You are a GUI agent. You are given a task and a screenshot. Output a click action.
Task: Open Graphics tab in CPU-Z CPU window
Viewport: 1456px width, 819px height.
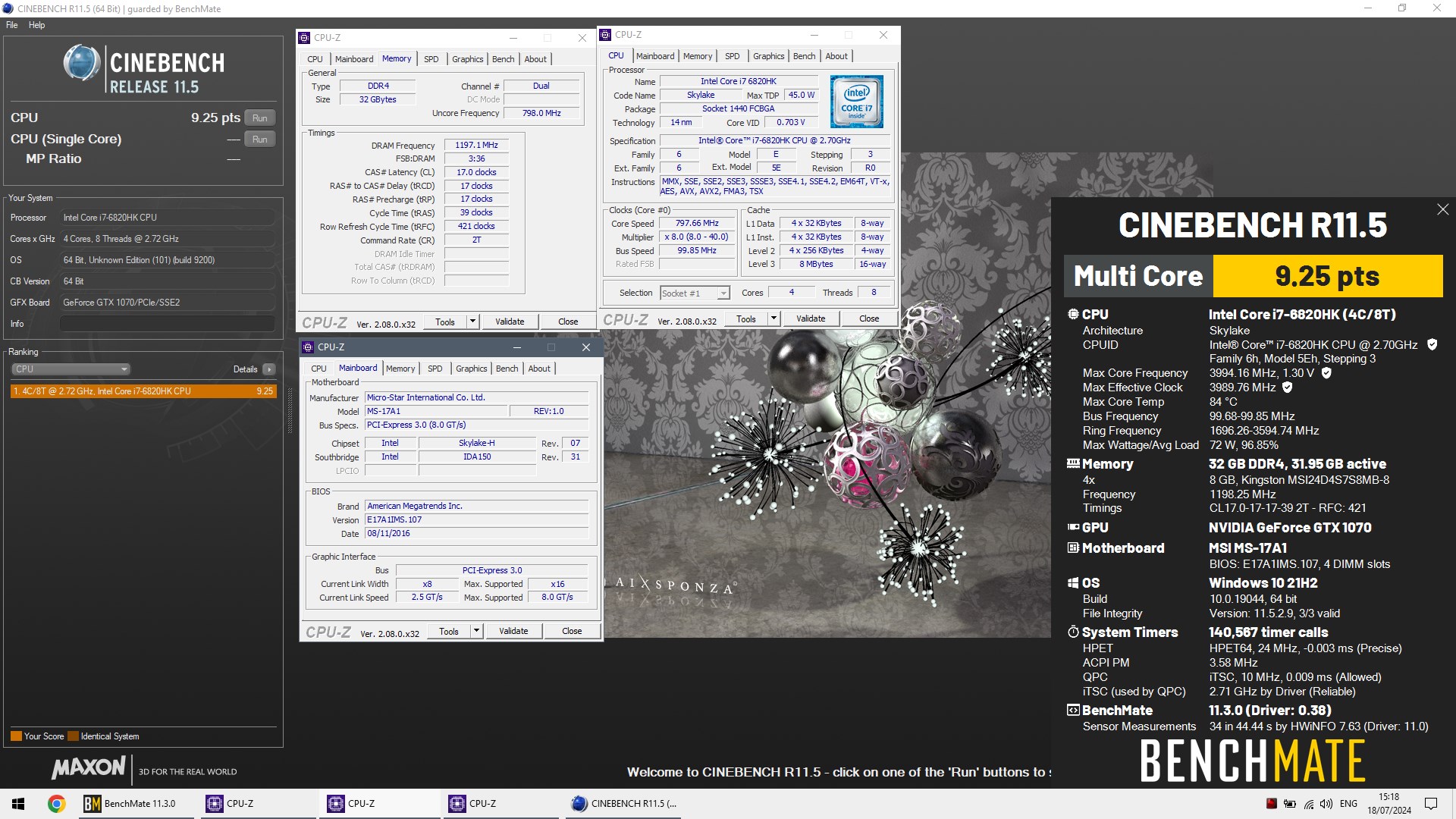point(768,56)
